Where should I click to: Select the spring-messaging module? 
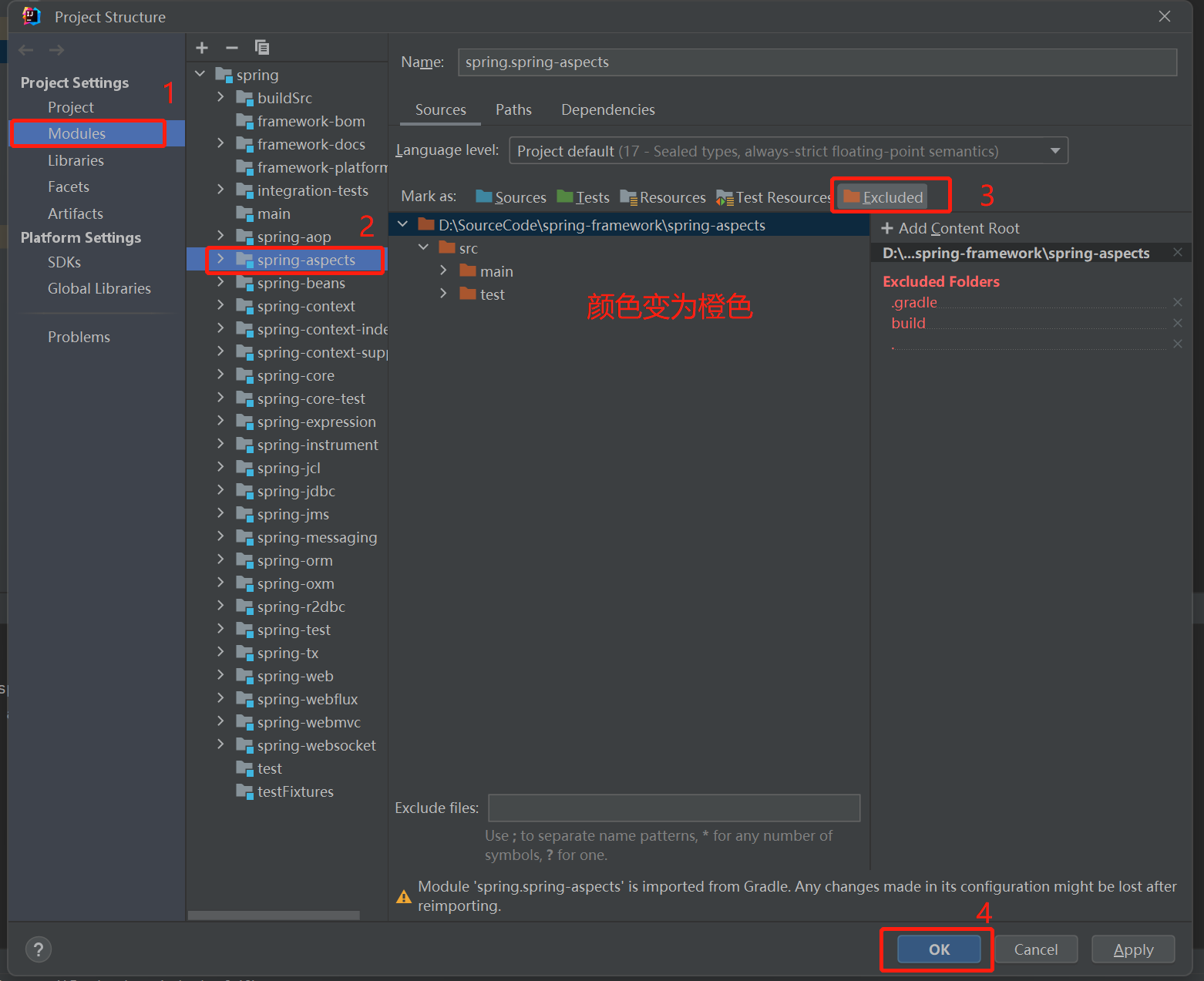(x=317, y=537)
